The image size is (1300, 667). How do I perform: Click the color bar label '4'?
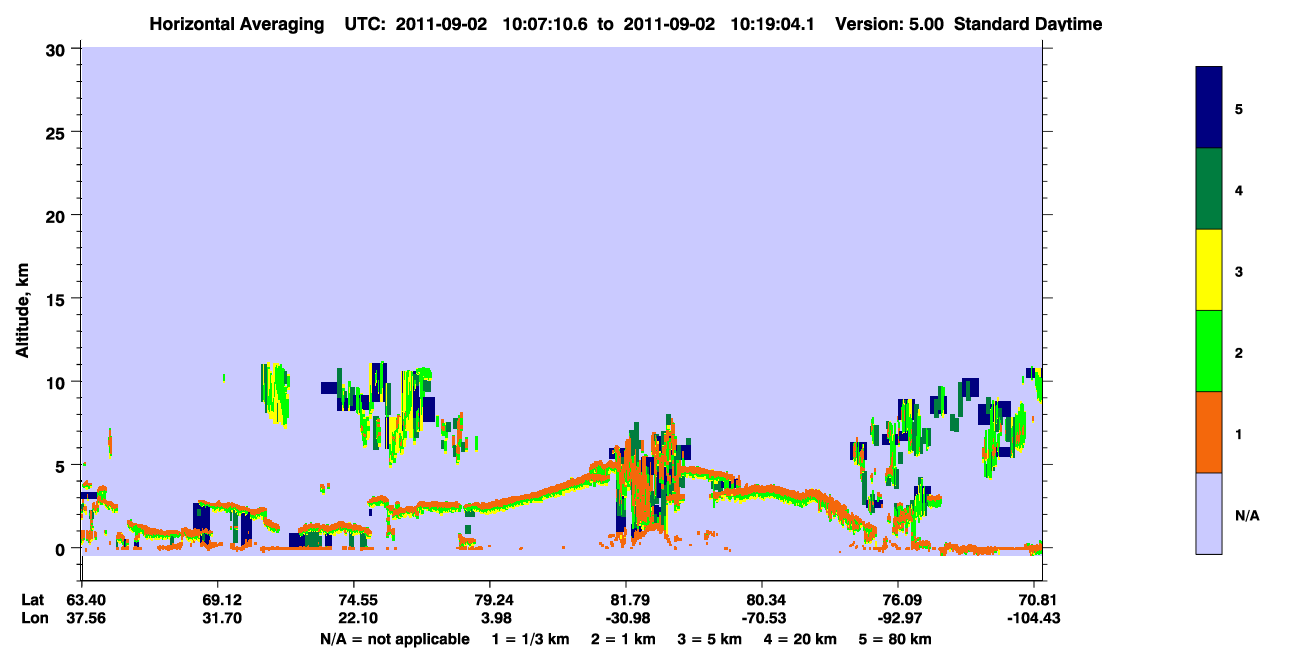1240,190
